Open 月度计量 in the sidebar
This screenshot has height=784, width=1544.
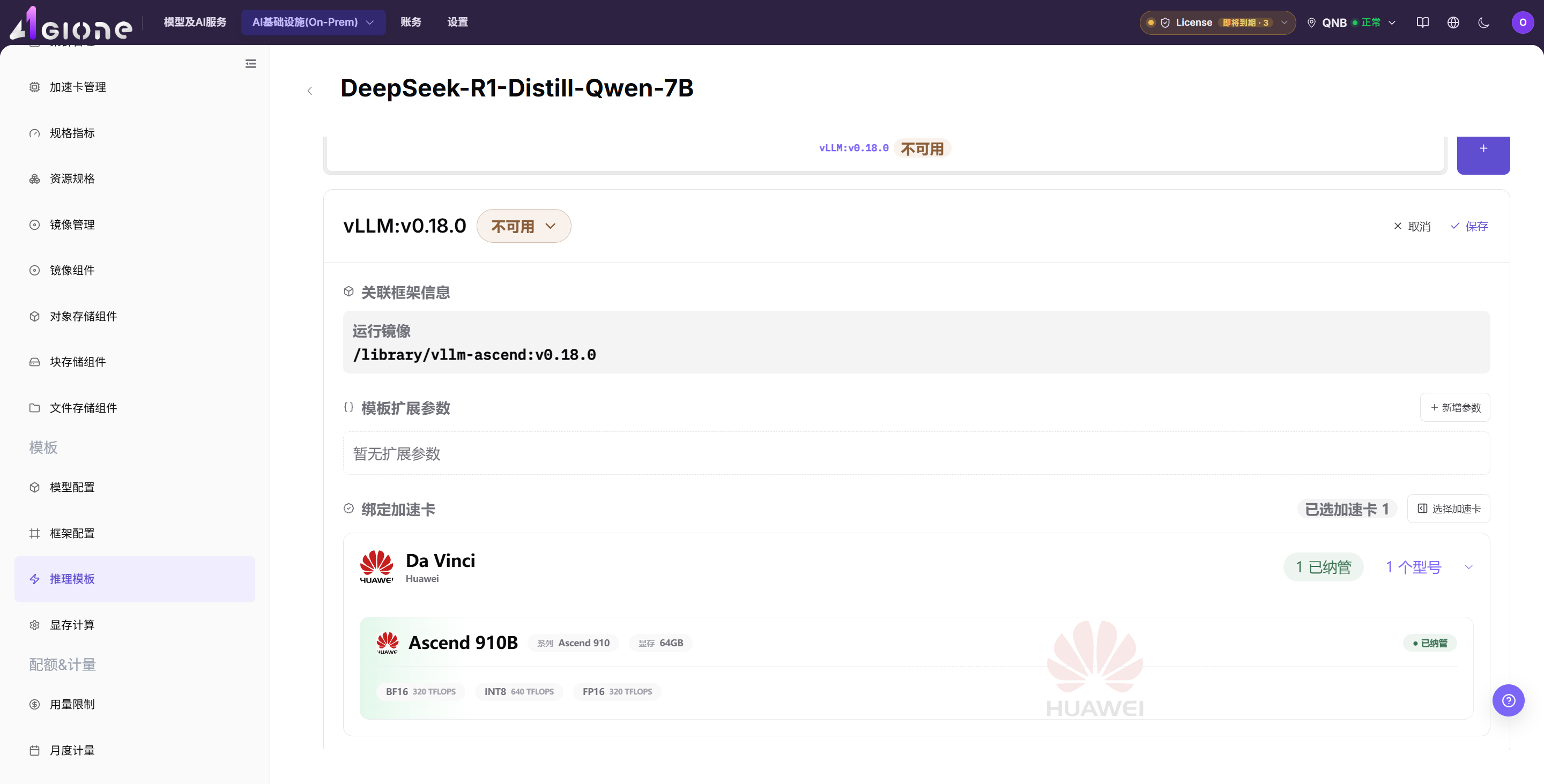tap(135, 750)
